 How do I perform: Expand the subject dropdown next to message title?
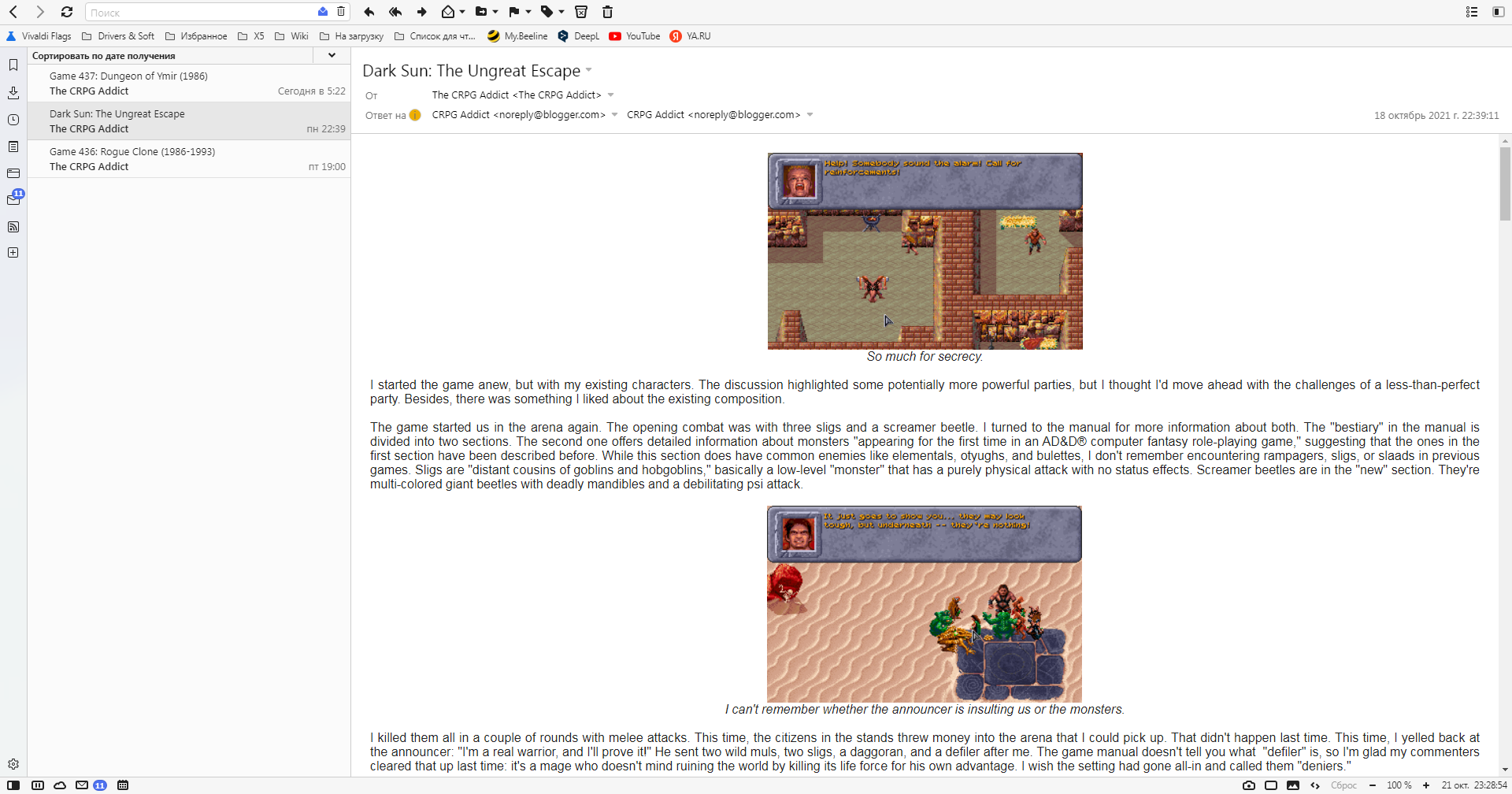coord(589,70)
